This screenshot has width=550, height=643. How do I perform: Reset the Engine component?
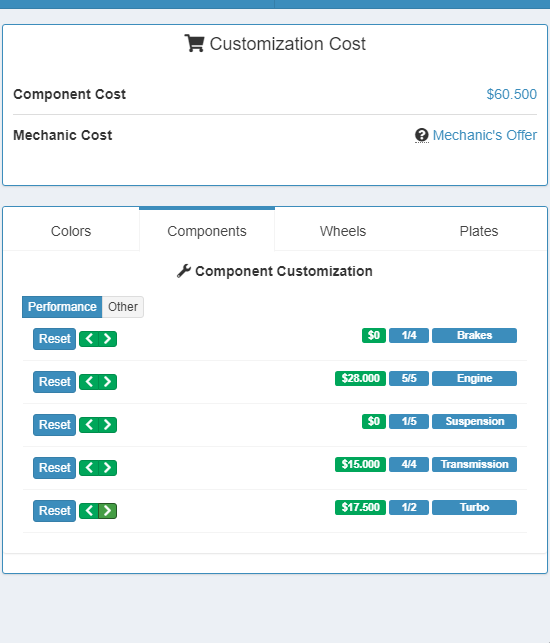tap(55, 382)
